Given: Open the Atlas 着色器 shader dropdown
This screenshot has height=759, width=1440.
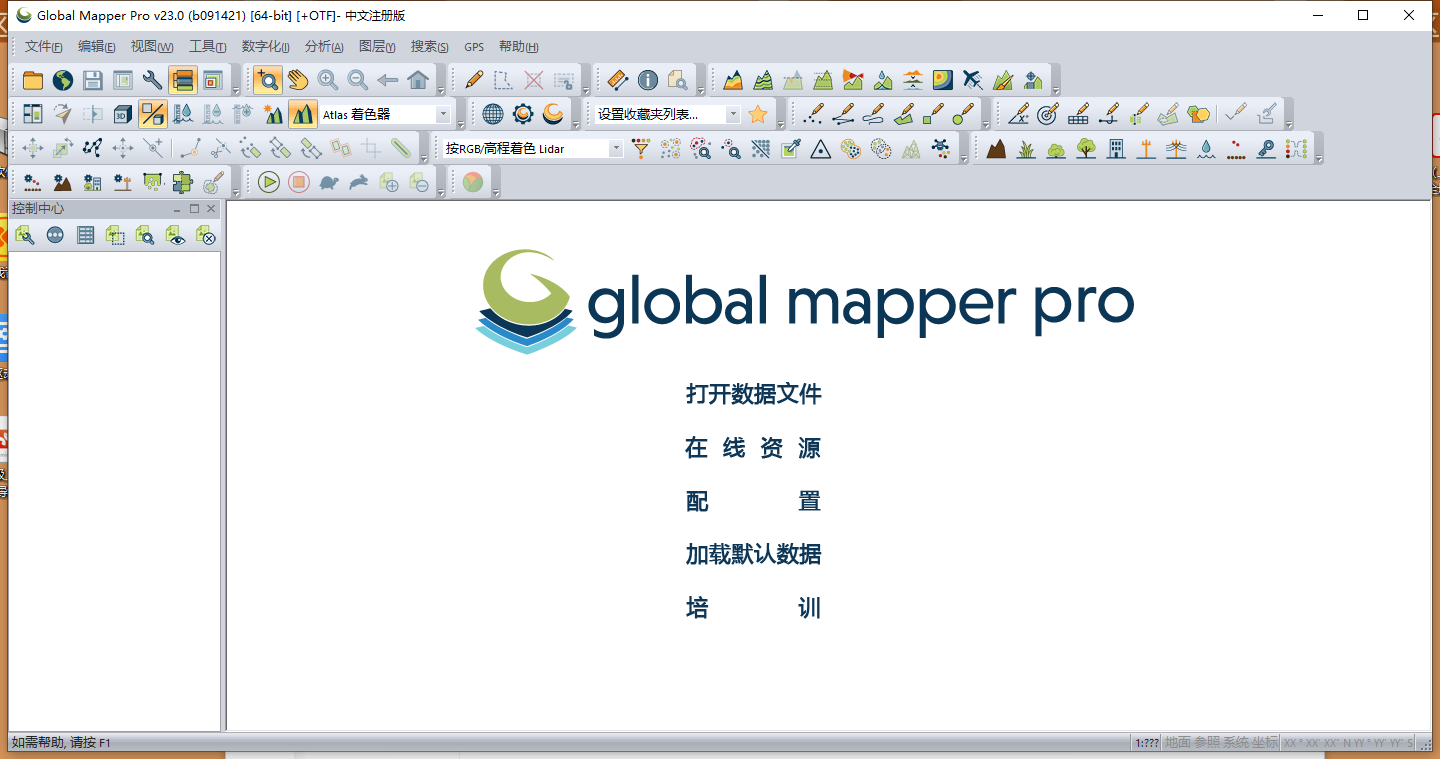Looking at the screenshot, I should pyautogui.click(x=385, y=115).
